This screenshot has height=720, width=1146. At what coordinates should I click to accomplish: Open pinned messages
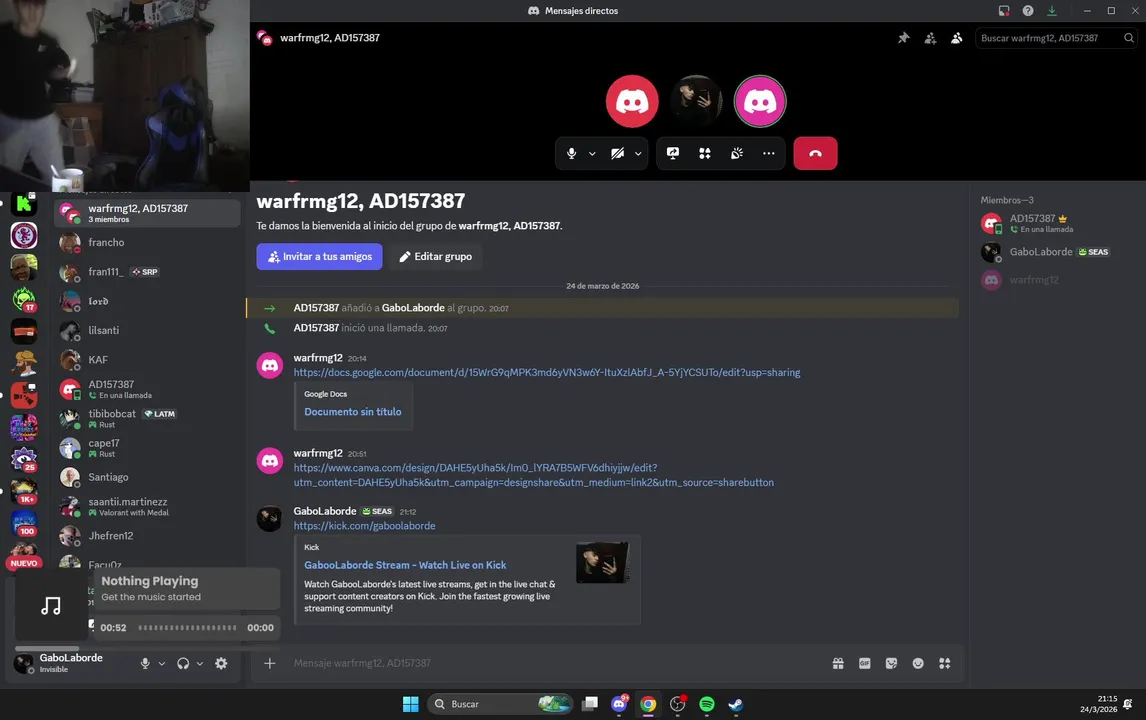[x=903, y=38]
